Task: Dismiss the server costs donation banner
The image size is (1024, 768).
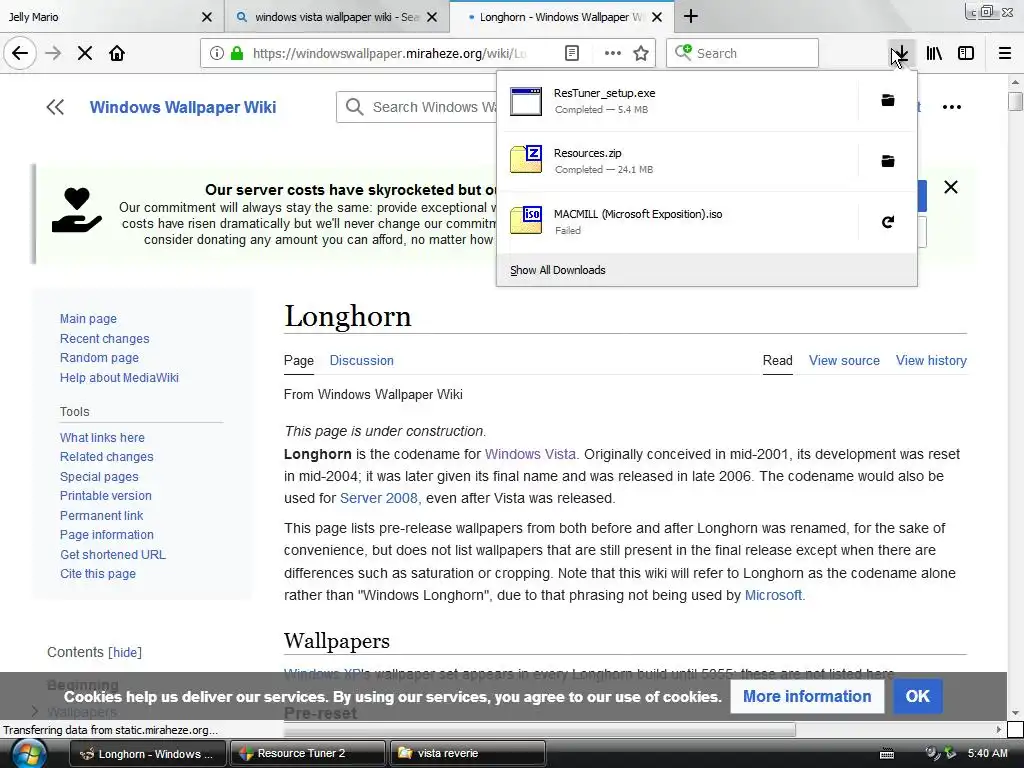Action: [951, 187]
